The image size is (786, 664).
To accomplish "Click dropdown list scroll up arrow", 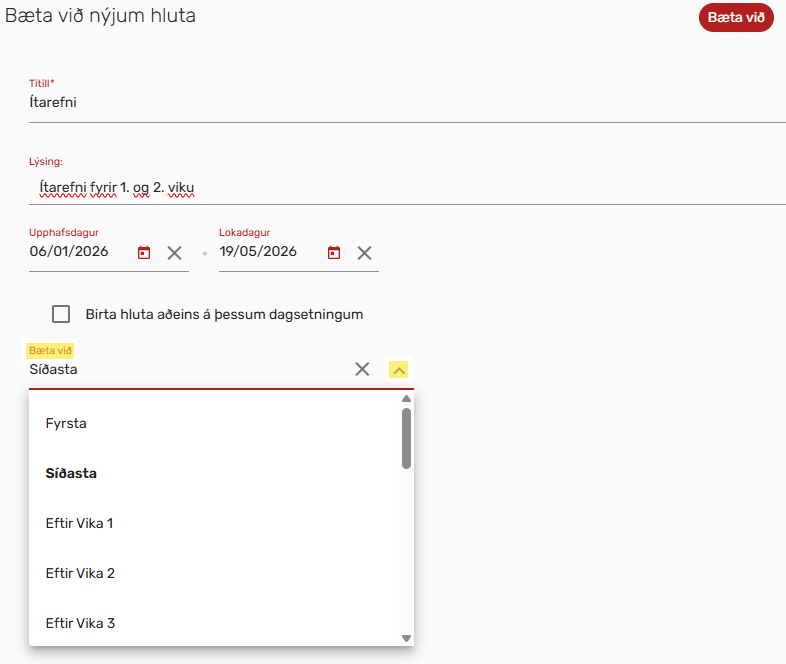I will point(406,399).
